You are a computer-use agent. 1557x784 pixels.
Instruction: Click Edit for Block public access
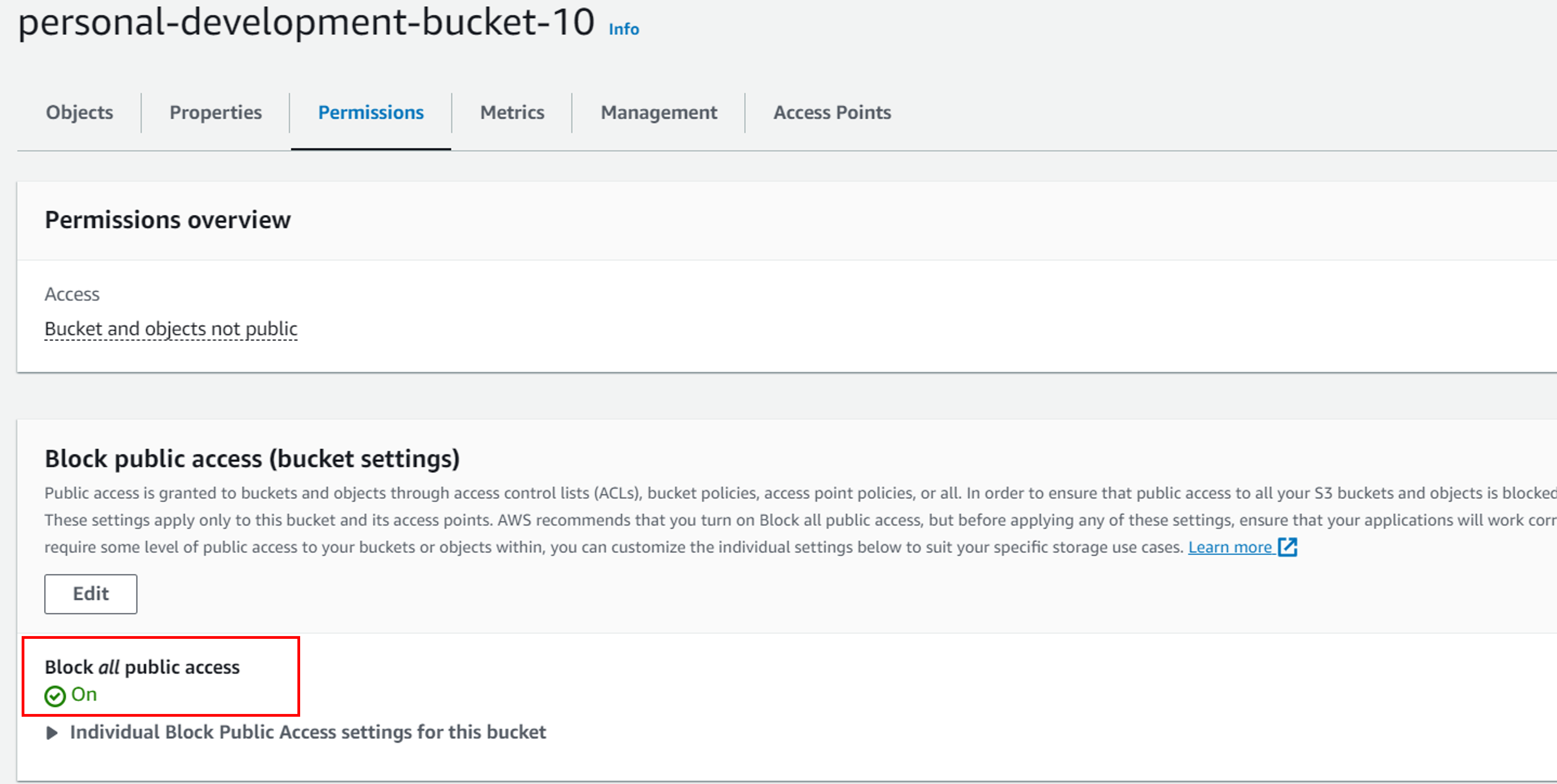pyautogui.click(x=90, y=594)
